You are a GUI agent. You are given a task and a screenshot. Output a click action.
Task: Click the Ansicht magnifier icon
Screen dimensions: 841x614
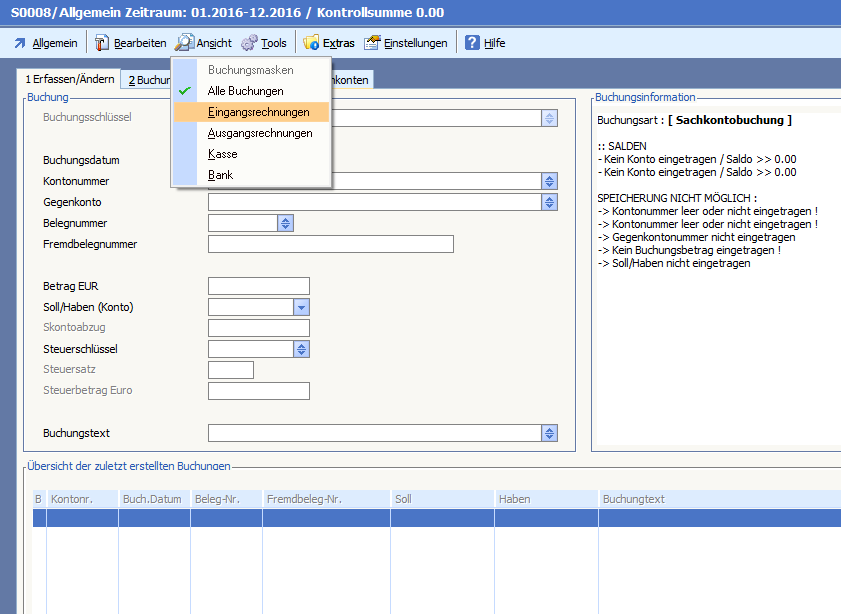[x=184, y=43]
